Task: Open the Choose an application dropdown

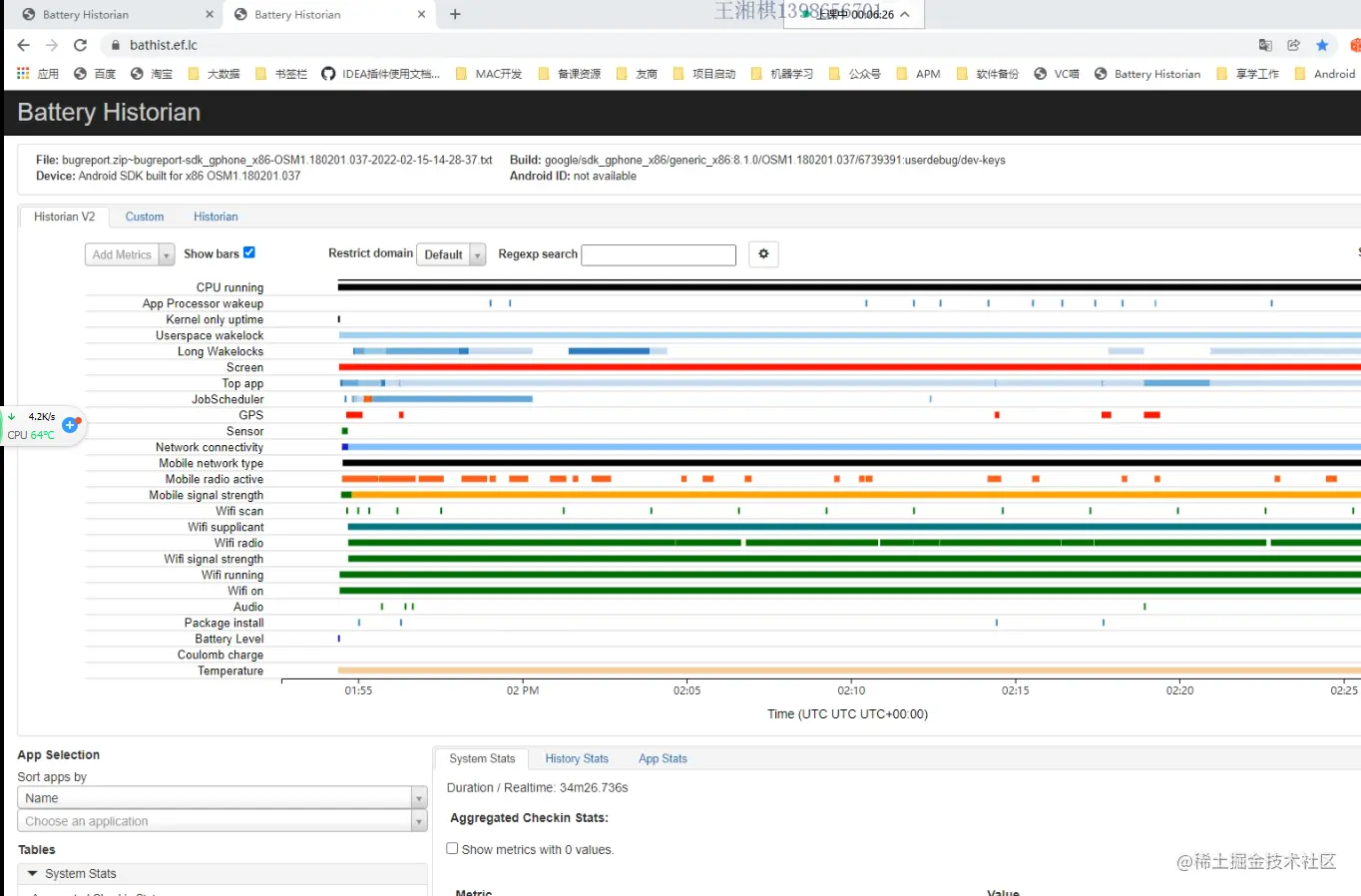Action: point(223,821)
